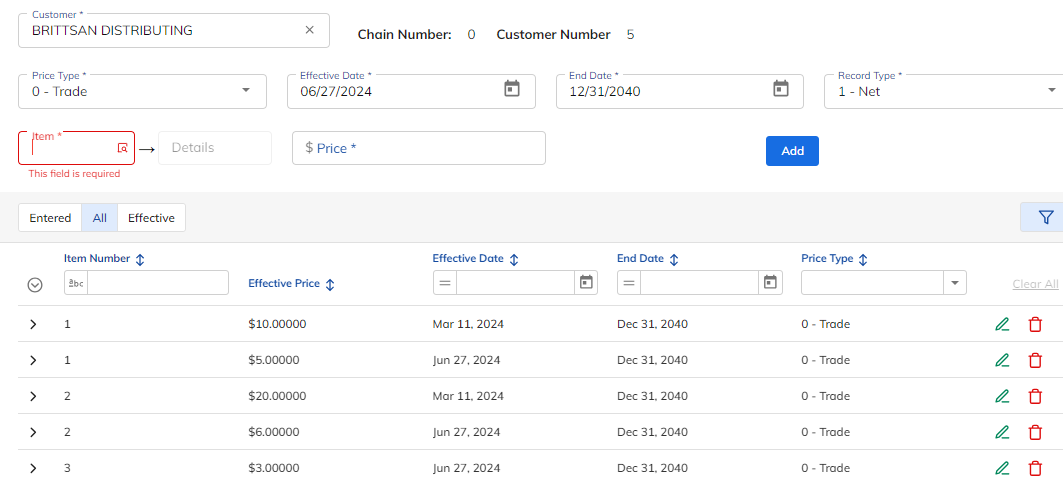The height and width of the screenshot is (484, 1063).
Task: Delete the $5.00000 price row
Action: click(x=1035, y=360)
